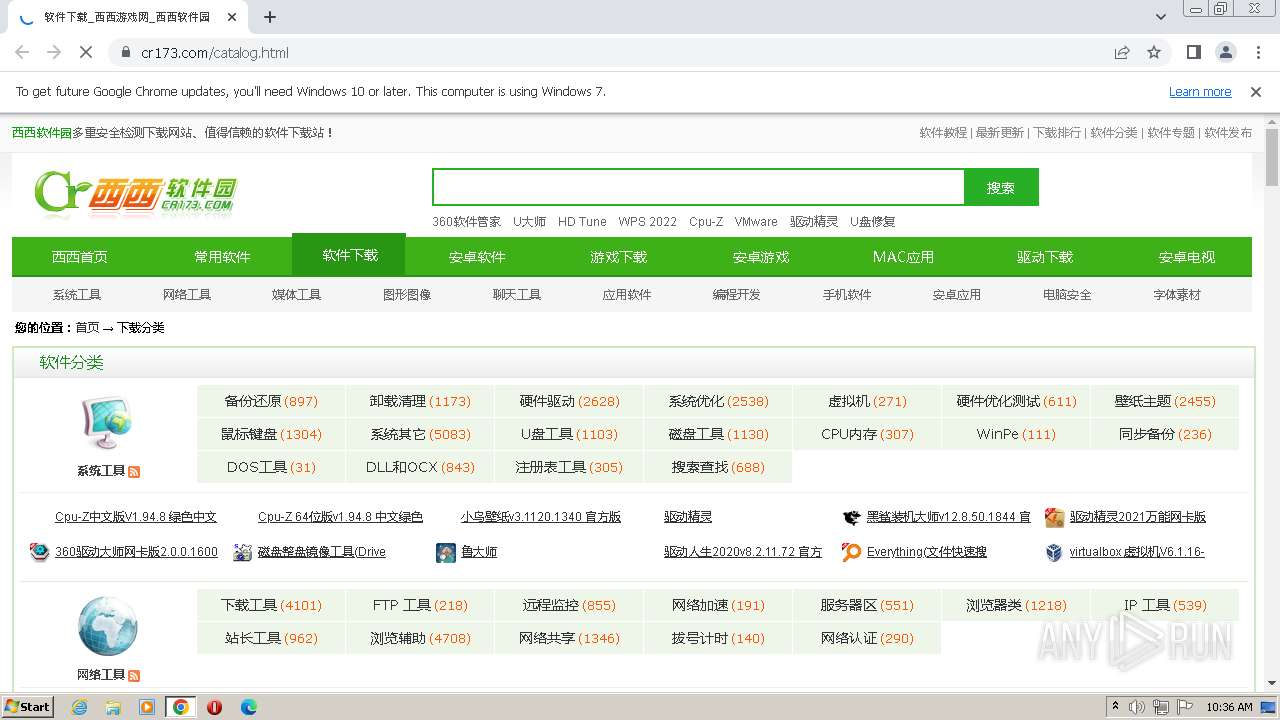
Task: Click the 360驱动大师网卡版 icon
Action: pos(39,552)
